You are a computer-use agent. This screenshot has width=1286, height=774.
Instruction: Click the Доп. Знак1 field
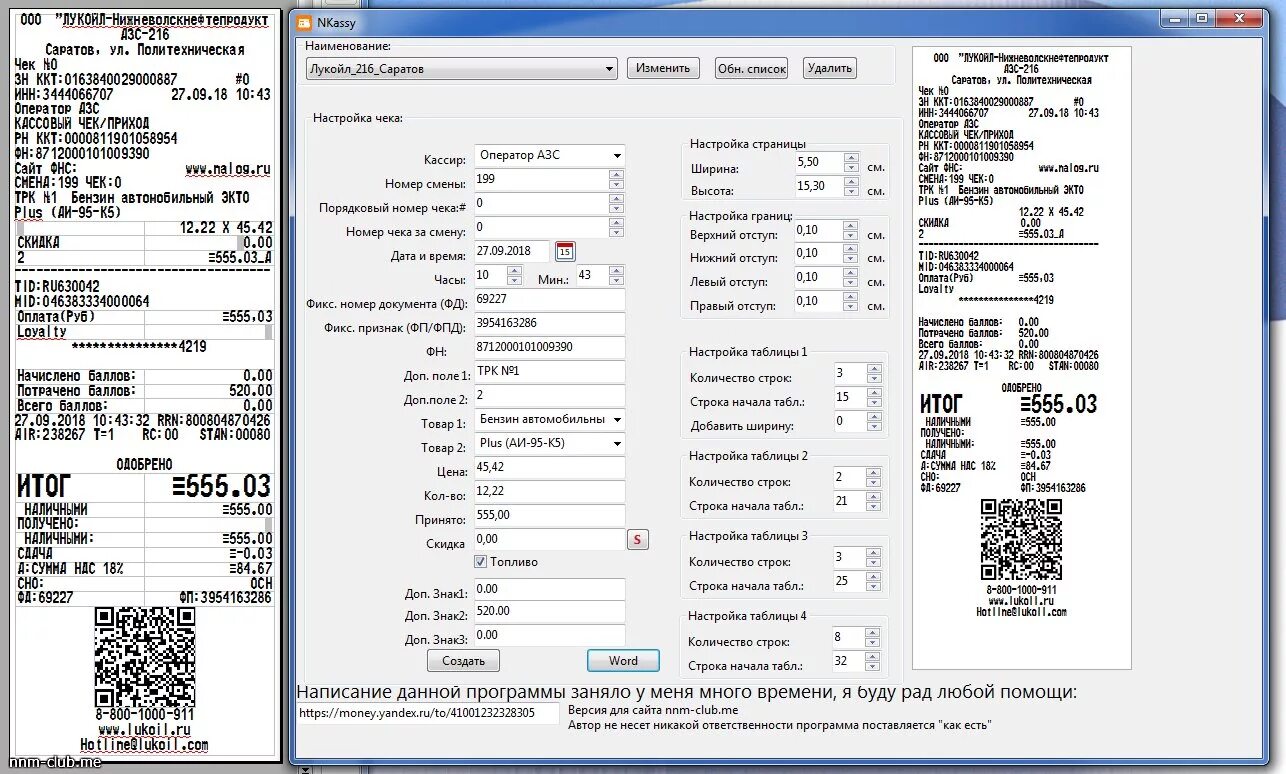click(x=549, y=588)
